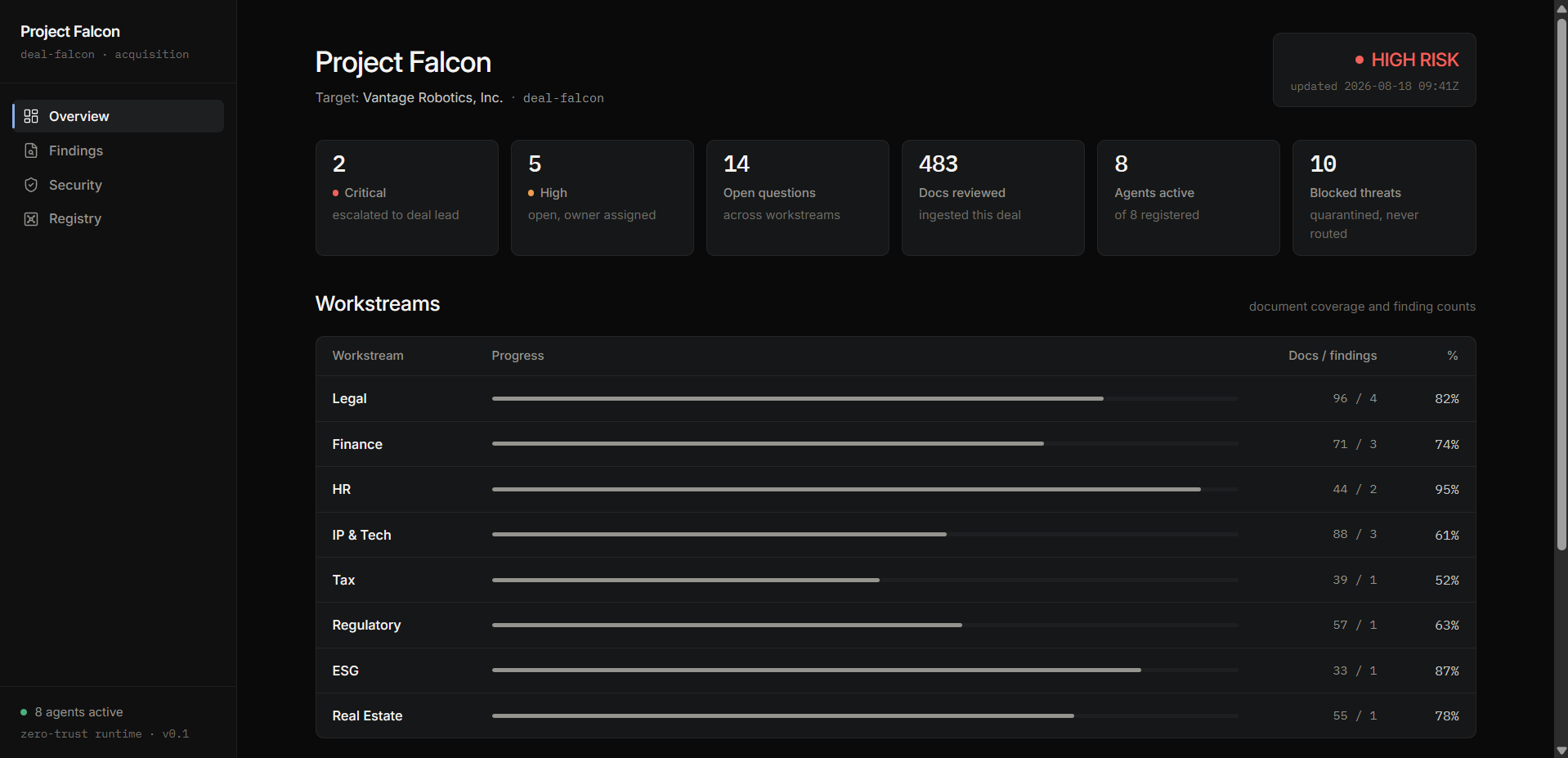Click the Registry box icon
The height and width of the screenshot is (758, 1568).
coord(31,219)
